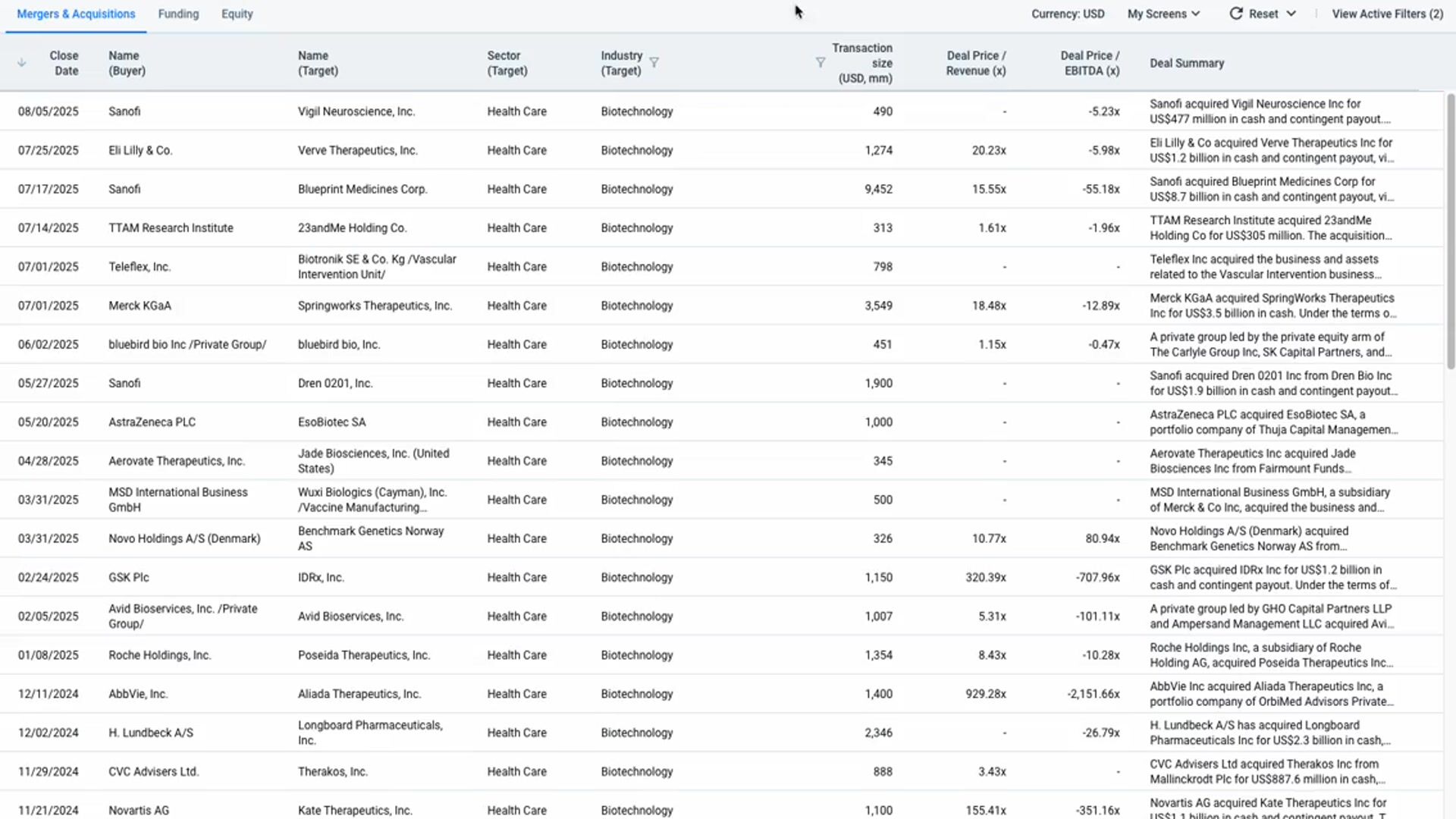
Task: Click the Transaction size filter funnel icon
Action: [820, 63]
